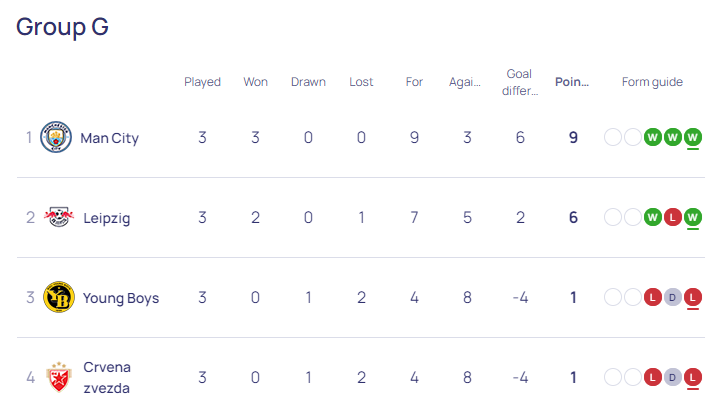
Task: Click the Man City club crest
Action: 56,137
